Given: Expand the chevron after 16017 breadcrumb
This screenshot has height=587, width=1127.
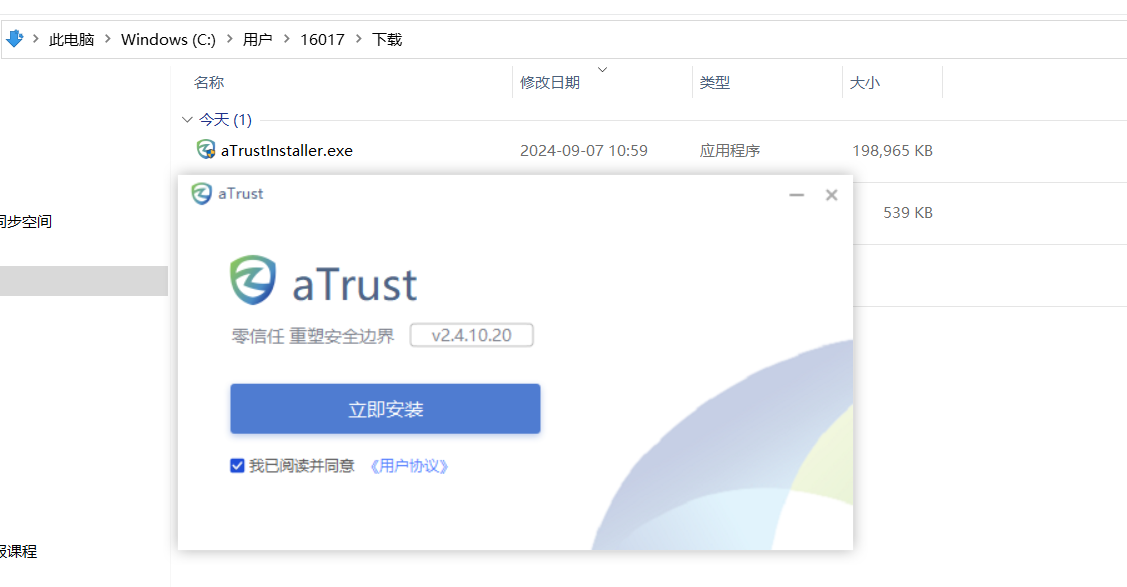Looking at the screenshot, I should (358, 39).
